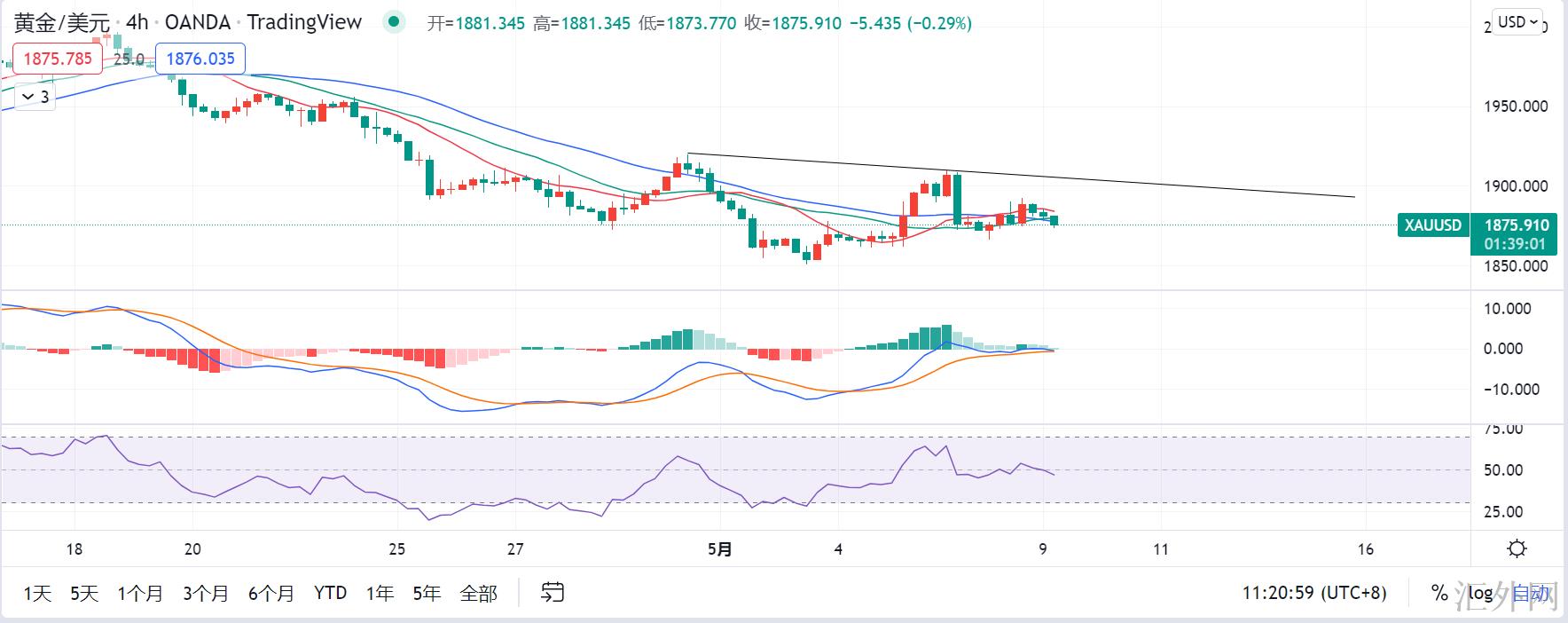Switch to YTD range
The image size is (1568, 623).
point(330,593)
